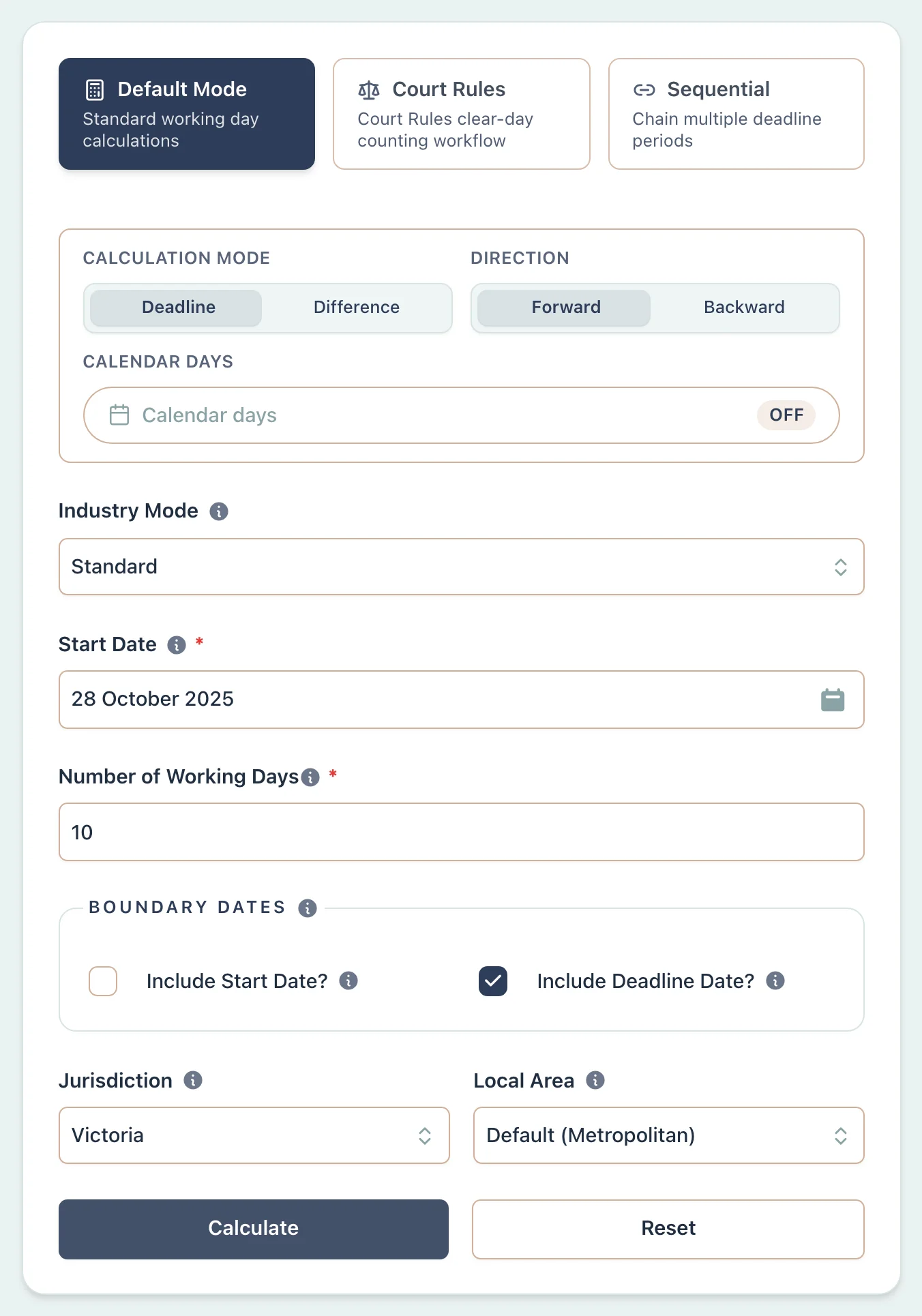922x1316 pixels.
Task: Click info icon beside Include Start Date
Action: 348,981
